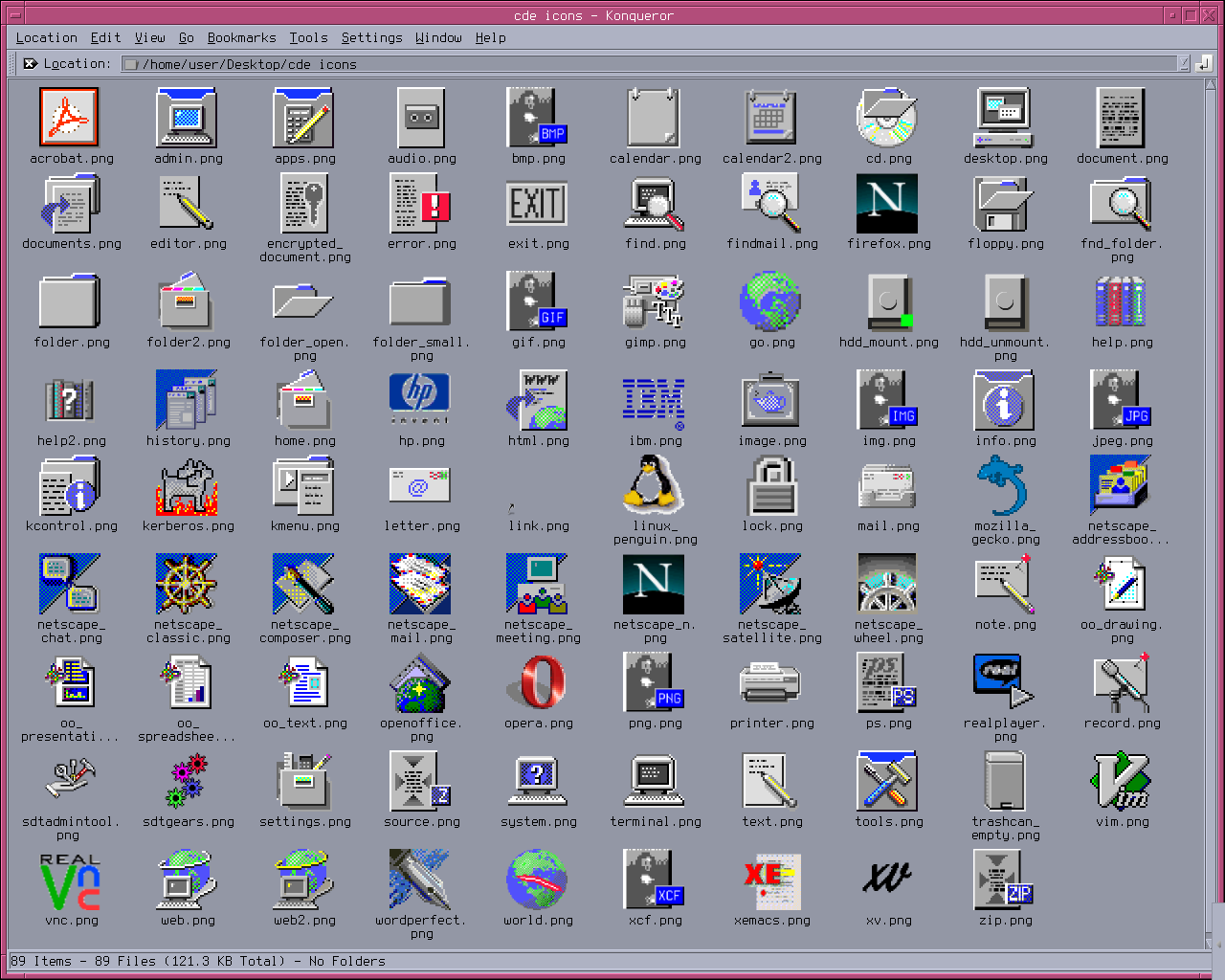Select the go.png globe icon
The image size is (1225, 980).
click(x=770, y=301)
